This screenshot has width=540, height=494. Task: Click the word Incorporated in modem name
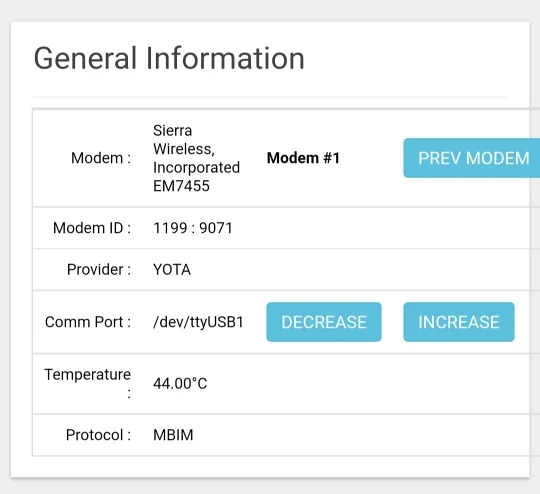click(x=196, y=168)
